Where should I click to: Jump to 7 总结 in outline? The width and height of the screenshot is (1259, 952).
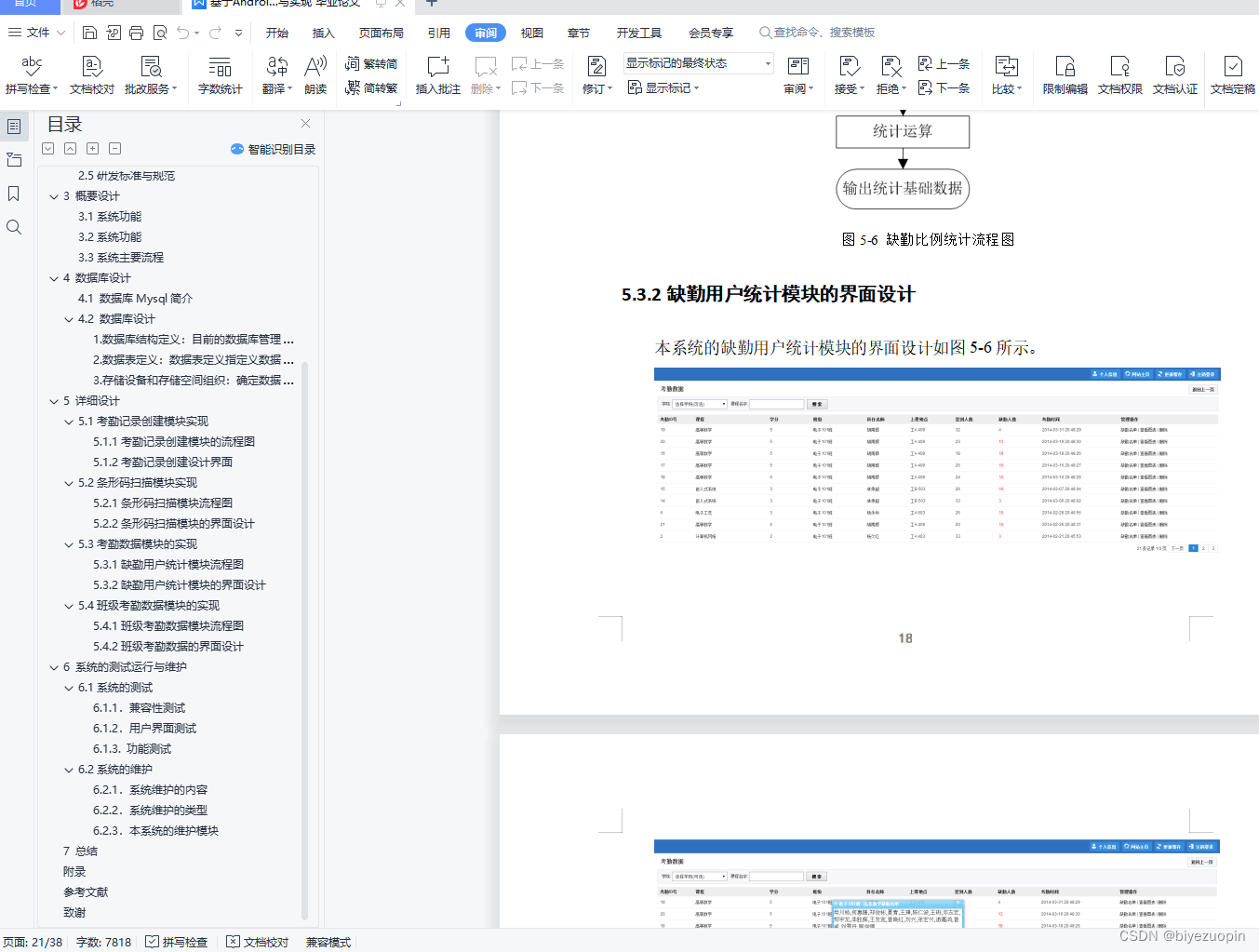coord(80,851)
